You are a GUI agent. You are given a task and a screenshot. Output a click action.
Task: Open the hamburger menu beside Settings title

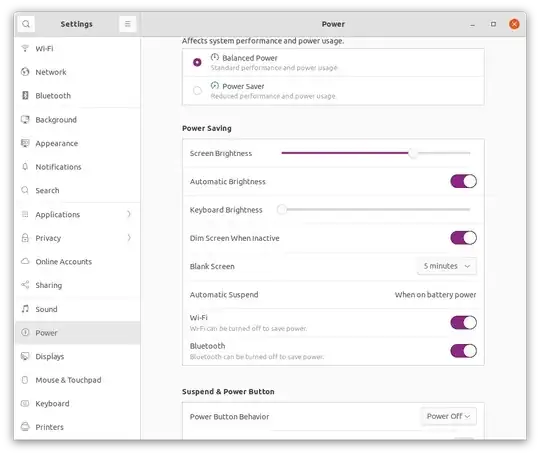(127, 24)
